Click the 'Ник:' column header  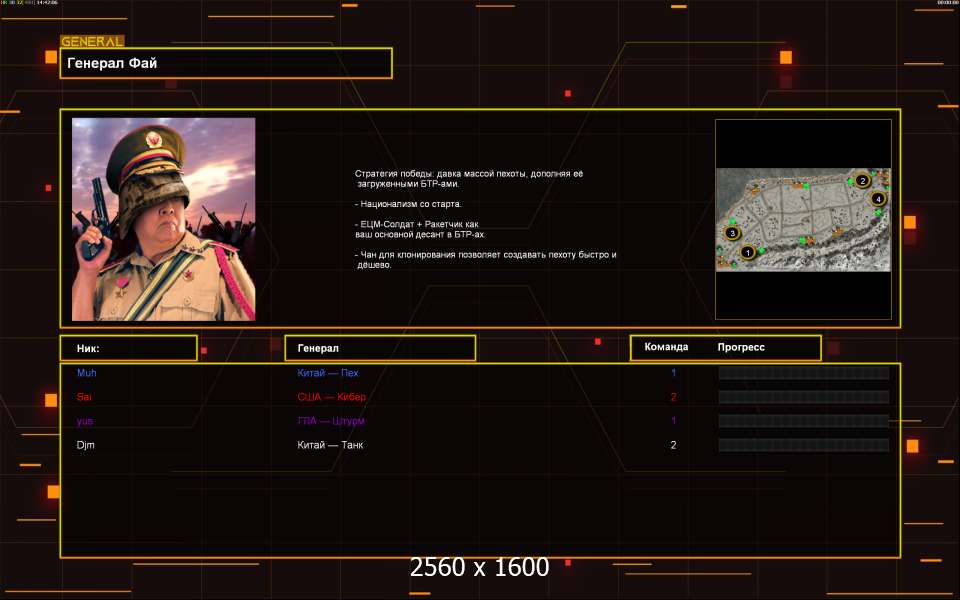[x=128, y=348]
